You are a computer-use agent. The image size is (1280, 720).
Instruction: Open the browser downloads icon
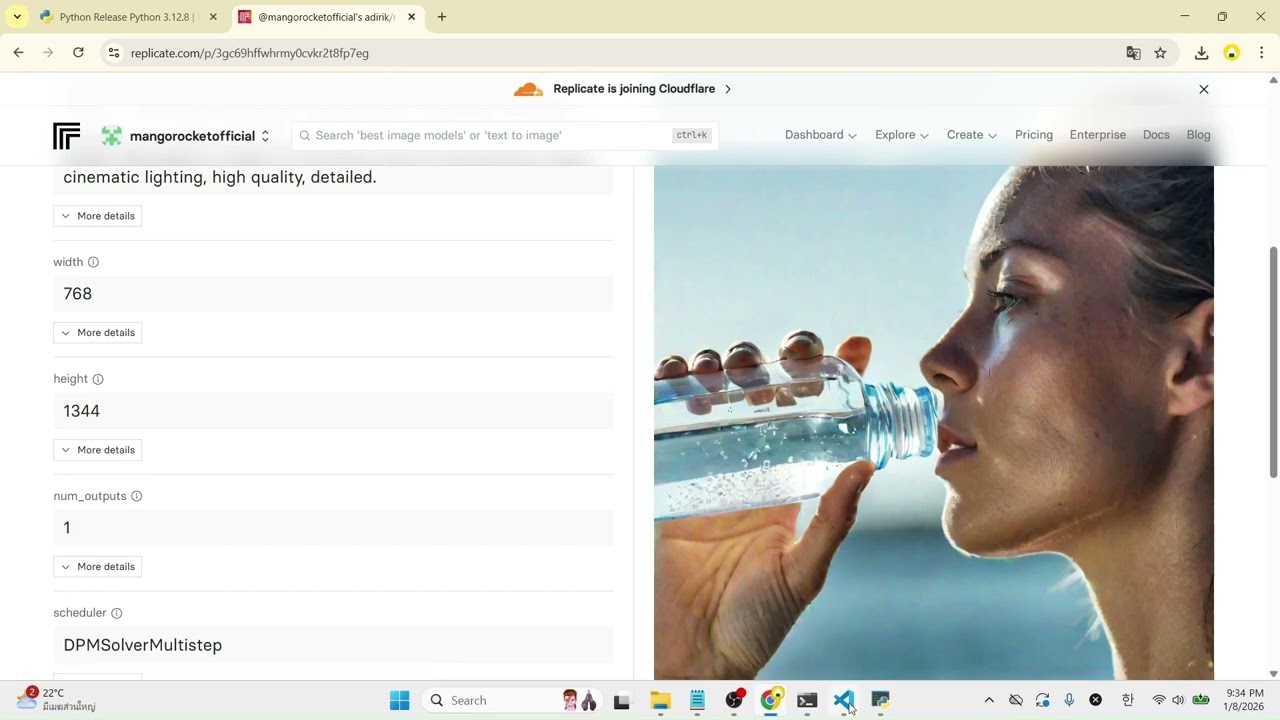[x=1202, y=53]
